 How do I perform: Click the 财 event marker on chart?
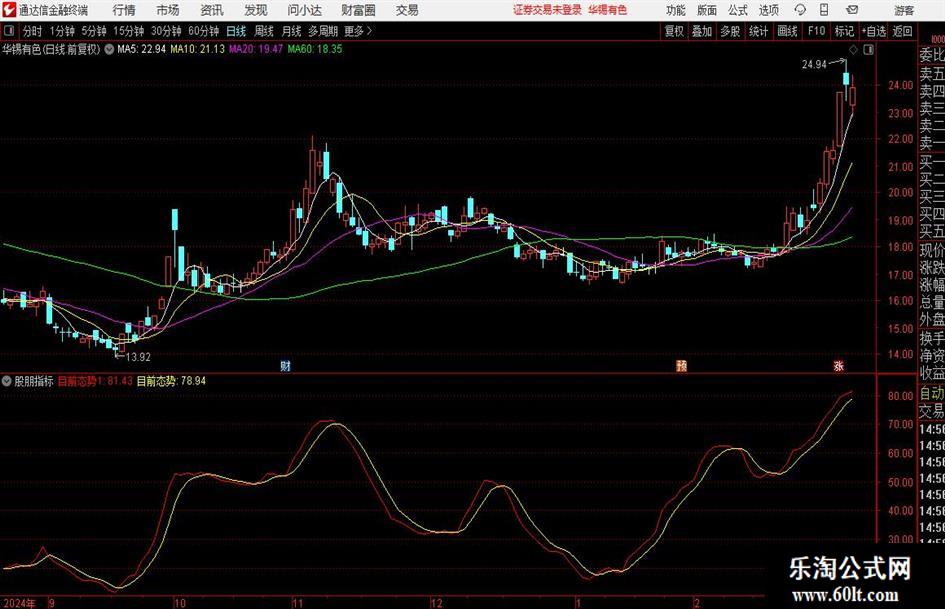click(286, 365)
